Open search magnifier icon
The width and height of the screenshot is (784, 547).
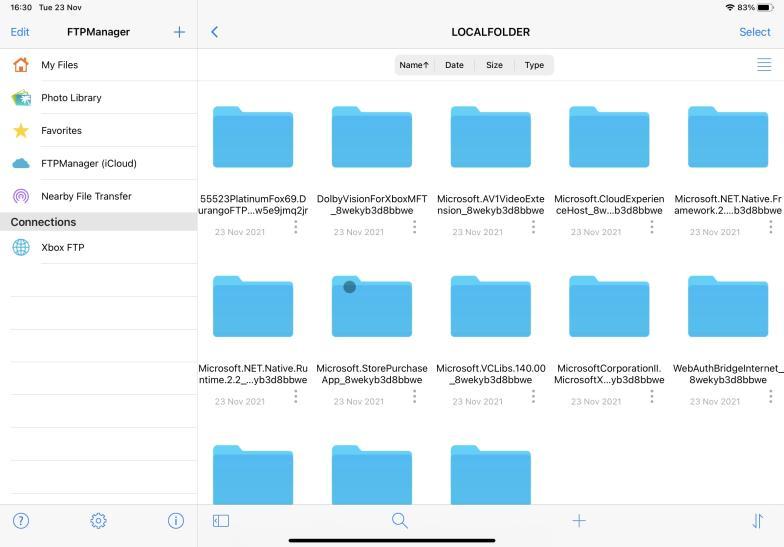[400, 520]
